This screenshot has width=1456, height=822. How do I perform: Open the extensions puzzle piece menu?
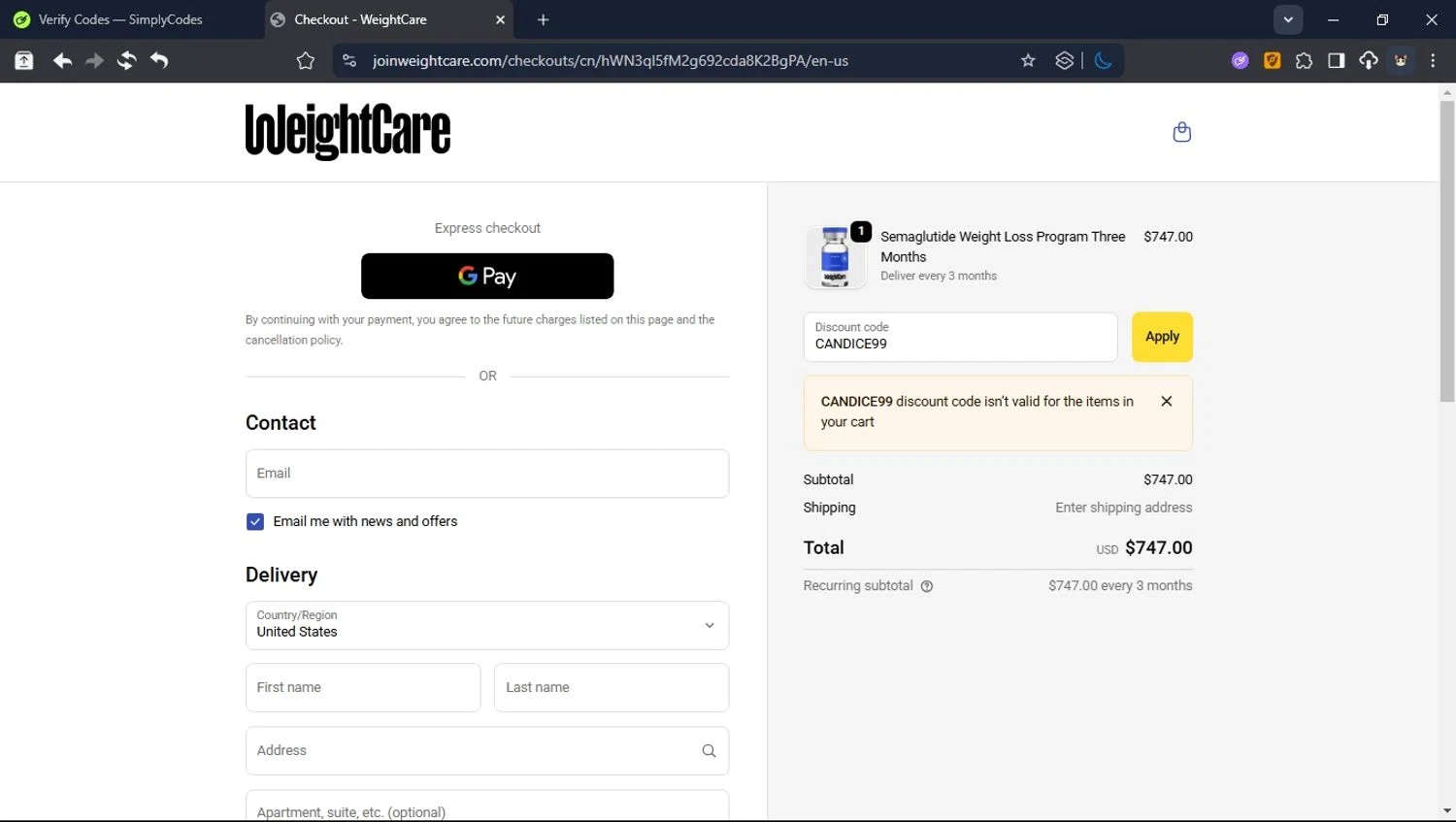tap(1304, 60)
